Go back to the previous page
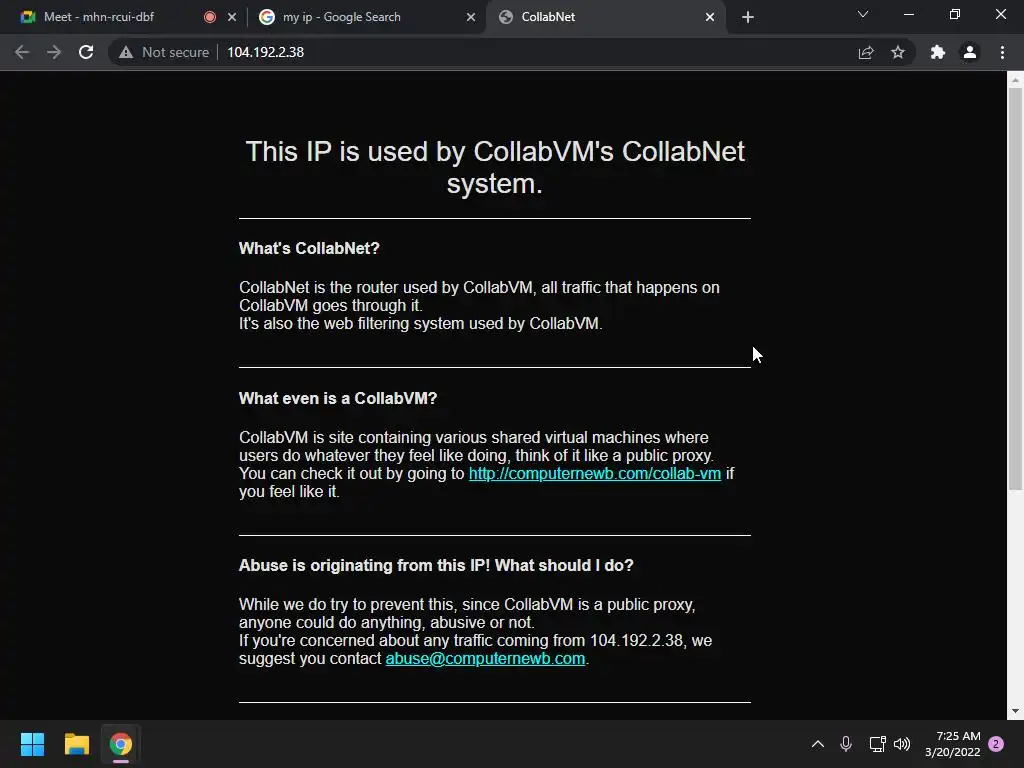The height and width of the screenshot is (768, 1024). [22, 52]
